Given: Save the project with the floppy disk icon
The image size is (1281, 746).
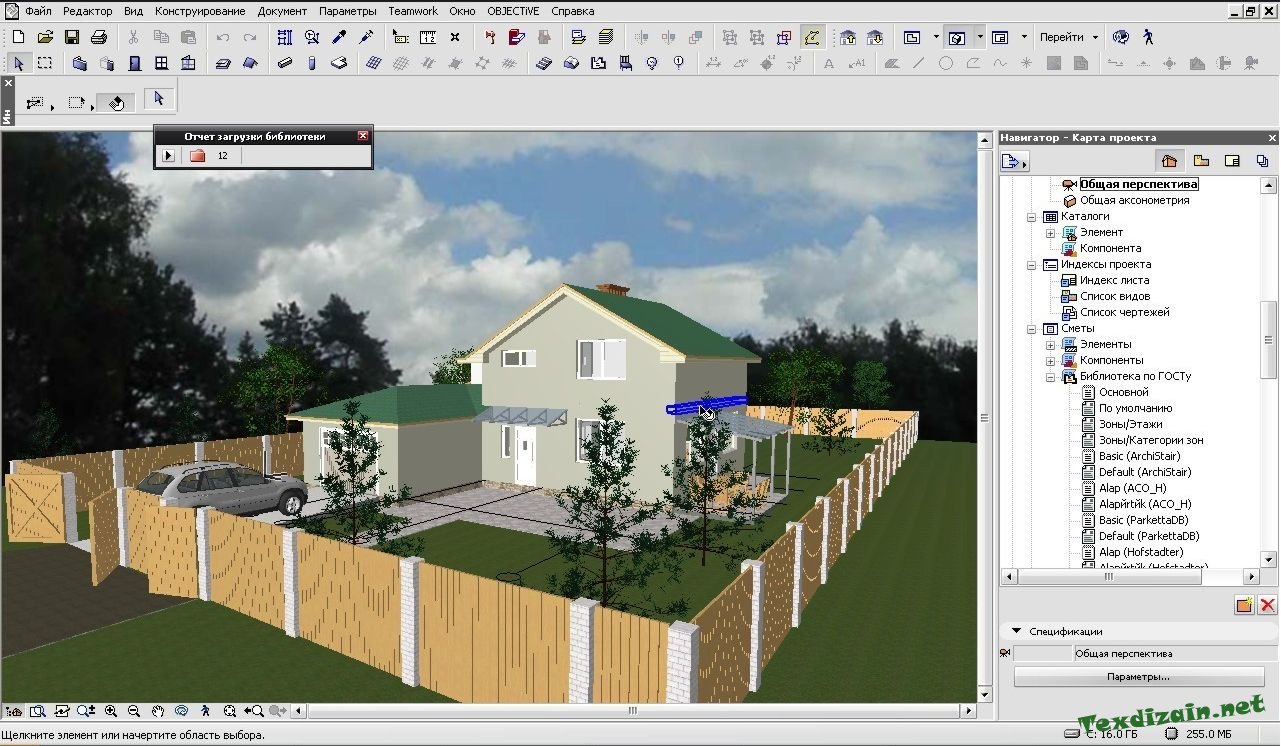Looking at the screenshot, I should [x=72, y=37].
